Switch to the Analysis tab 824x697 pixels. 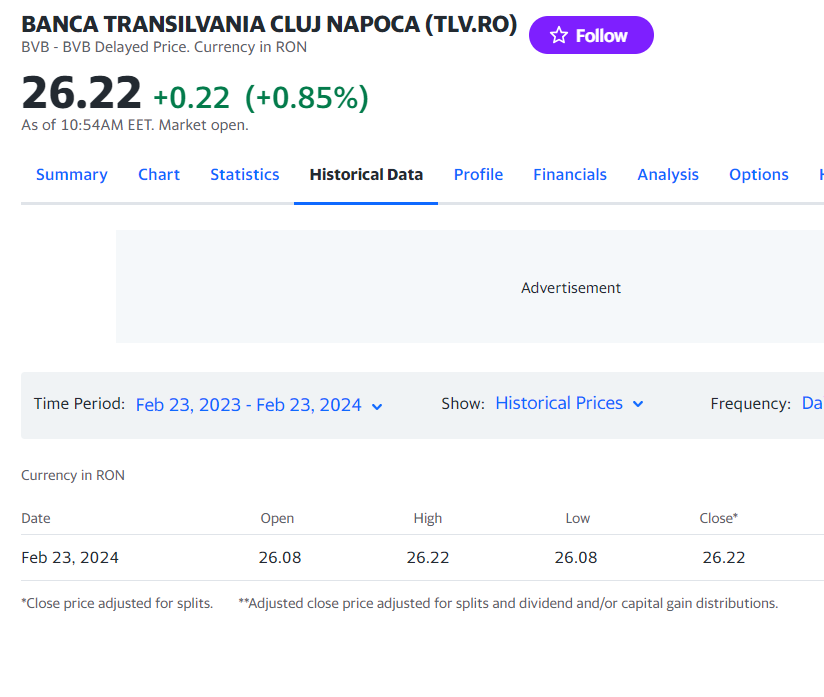pyautogui.click(x=668, y=174)
